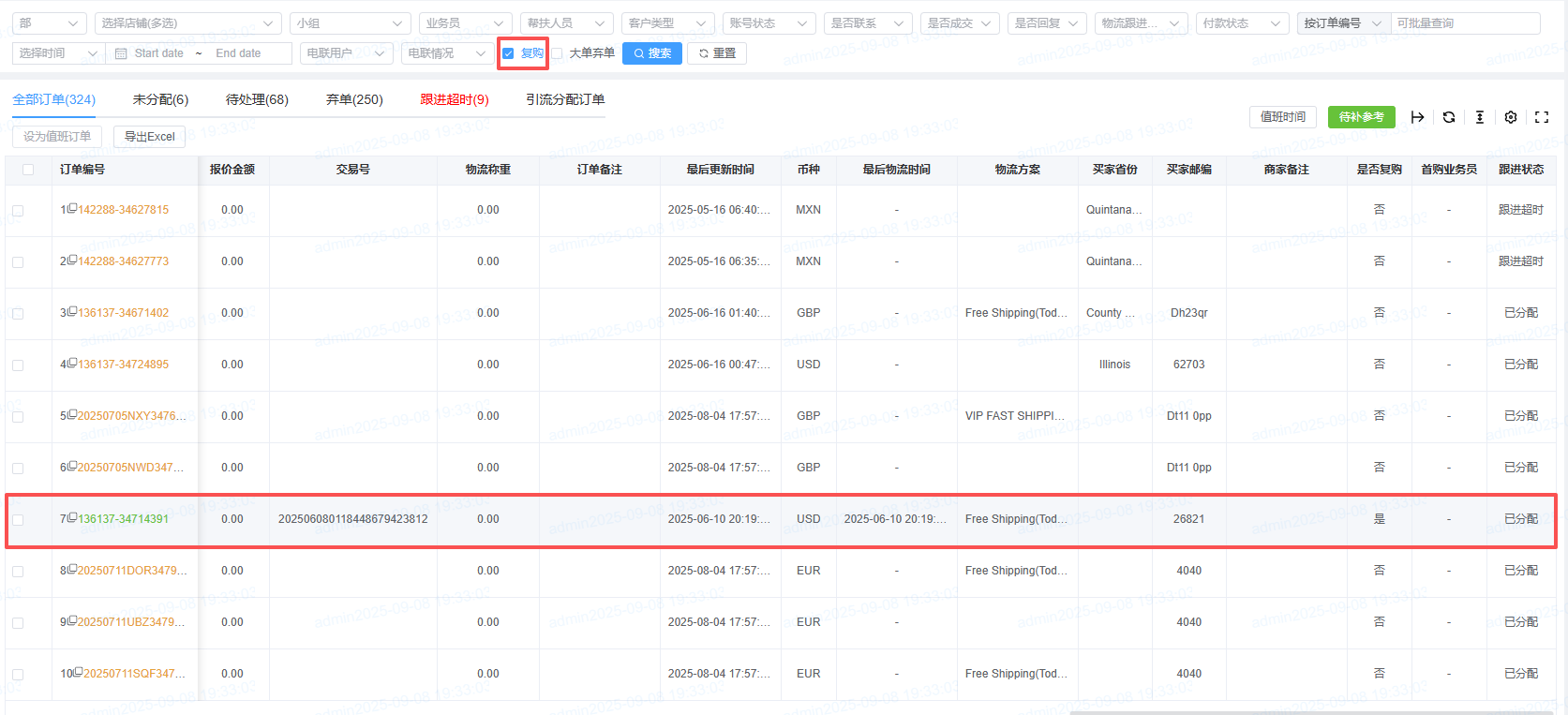Click the right-arrow export icon
The width and height of the screenshot is (1568, 715).
(x=1417, y=117)
